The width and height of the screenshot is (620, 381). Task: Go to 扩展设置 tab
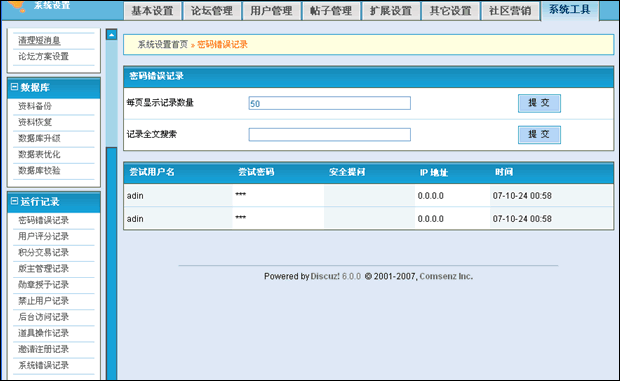(391, 11)
